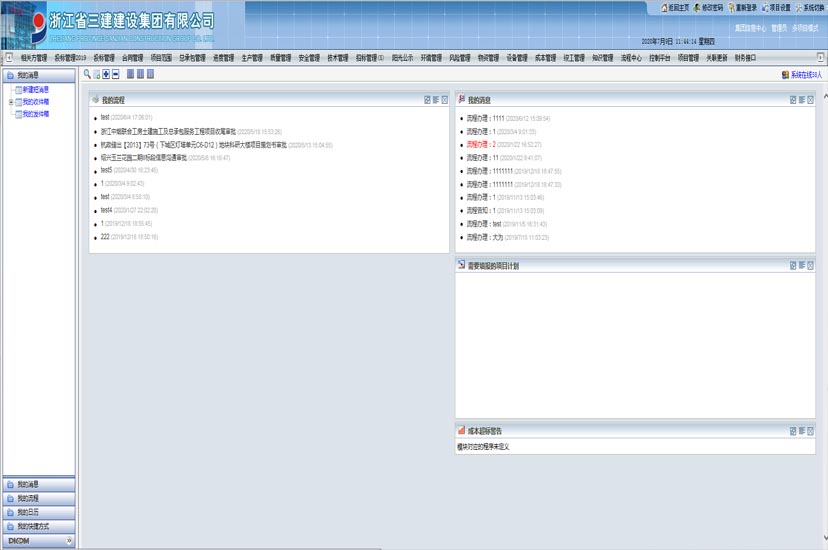Viewport: 828px width, 550px height.
Task: Click the magnifier search icon in toolbar
Action: click(87, 75)
